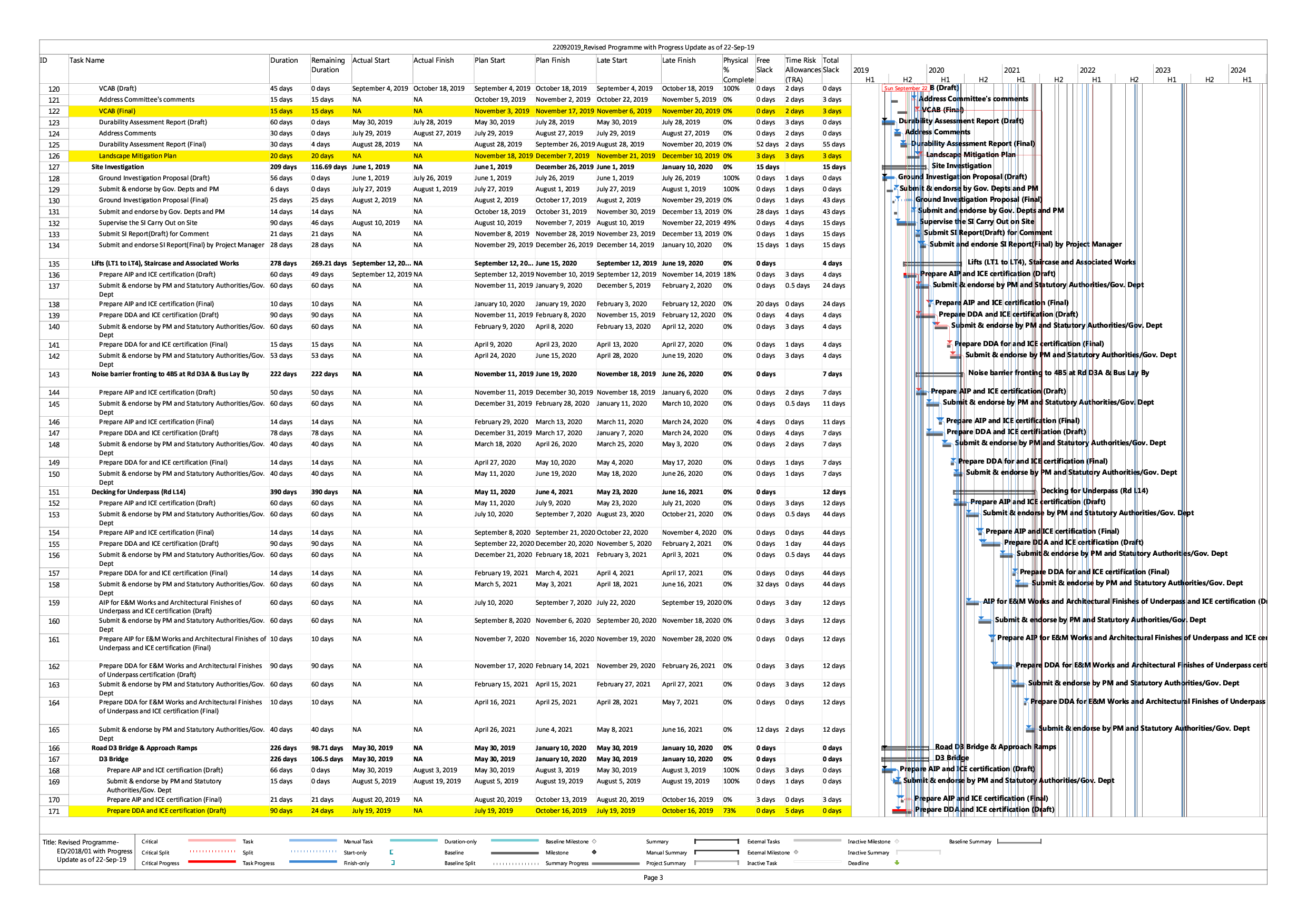Click the Baseline Milestone diamond symbol
Image resolution: width=1307 pixels, height=924 pixels.
point(594,841)
